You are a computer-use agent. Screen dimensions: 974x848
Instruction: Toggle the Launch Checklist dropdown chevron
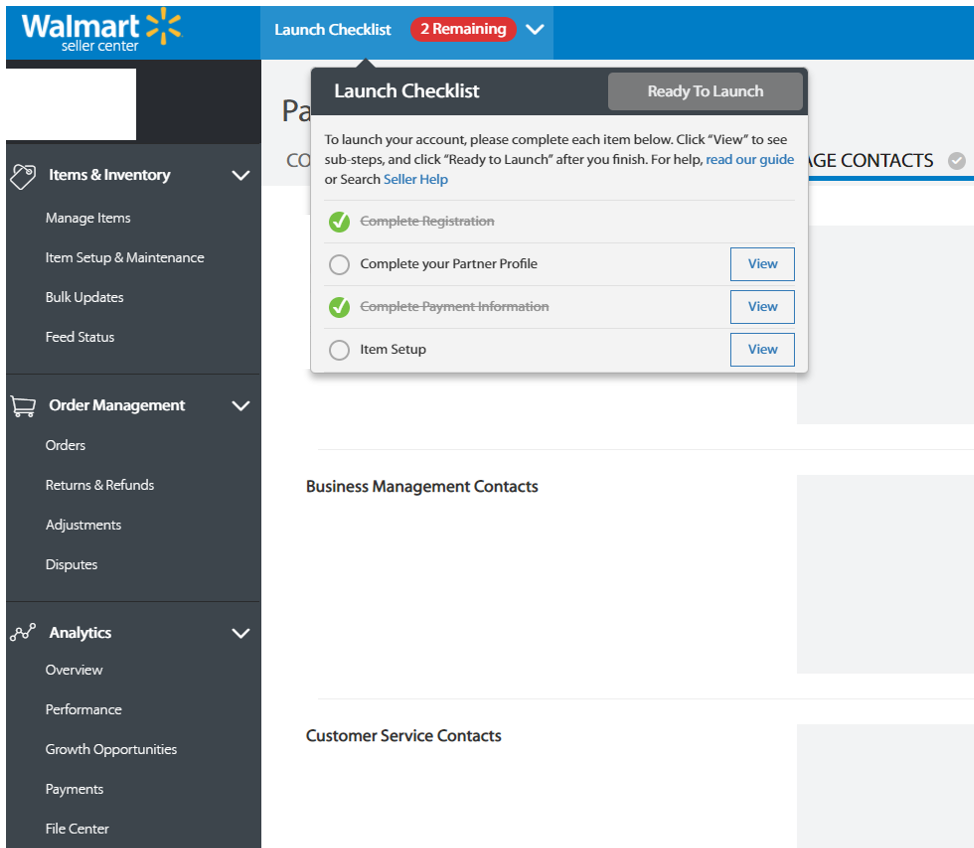pos(535,29)
